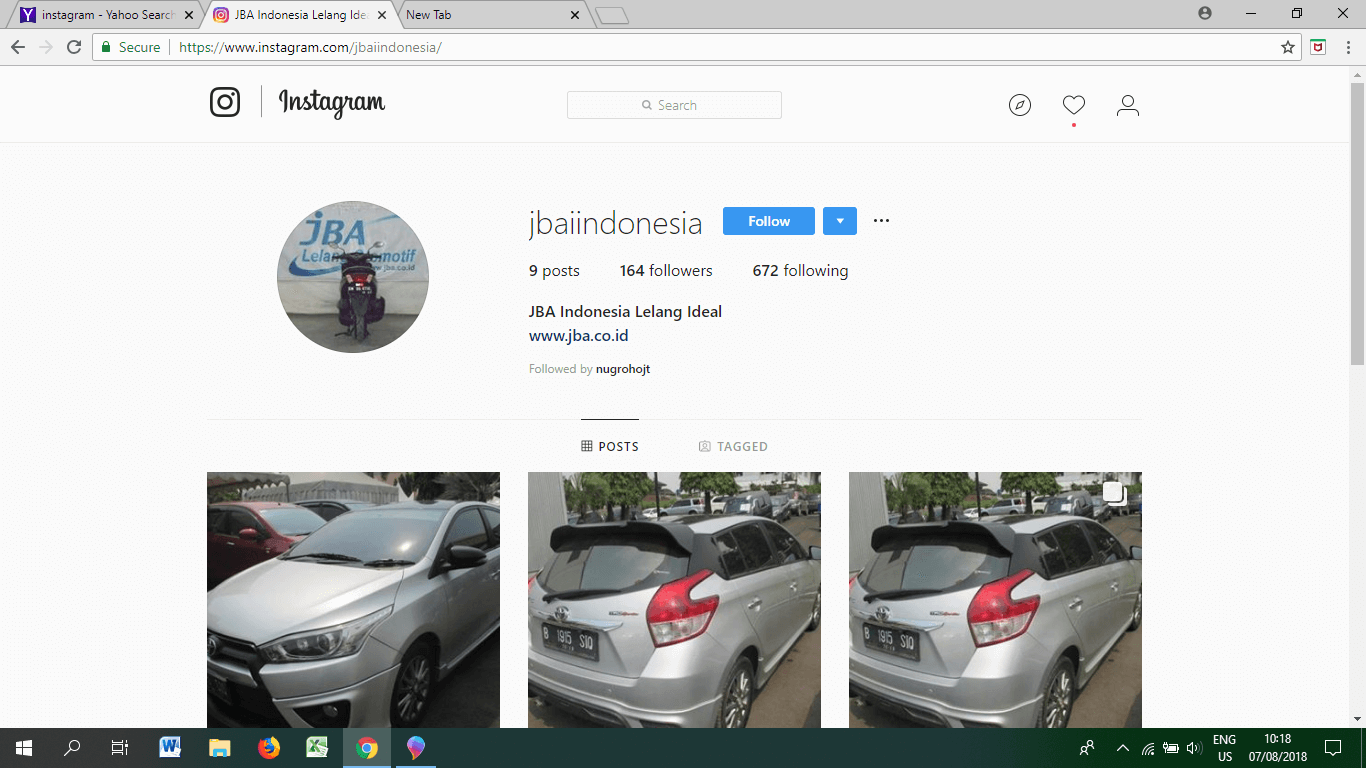Switch to the TAGGED tab

733,446
